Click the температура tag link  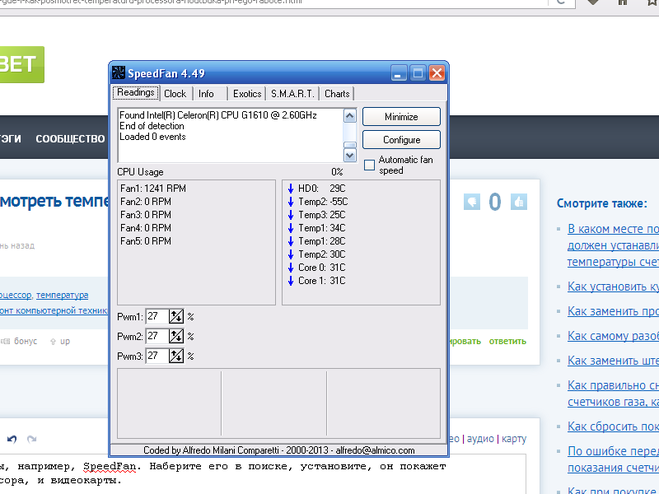click(x=62, y=295)
